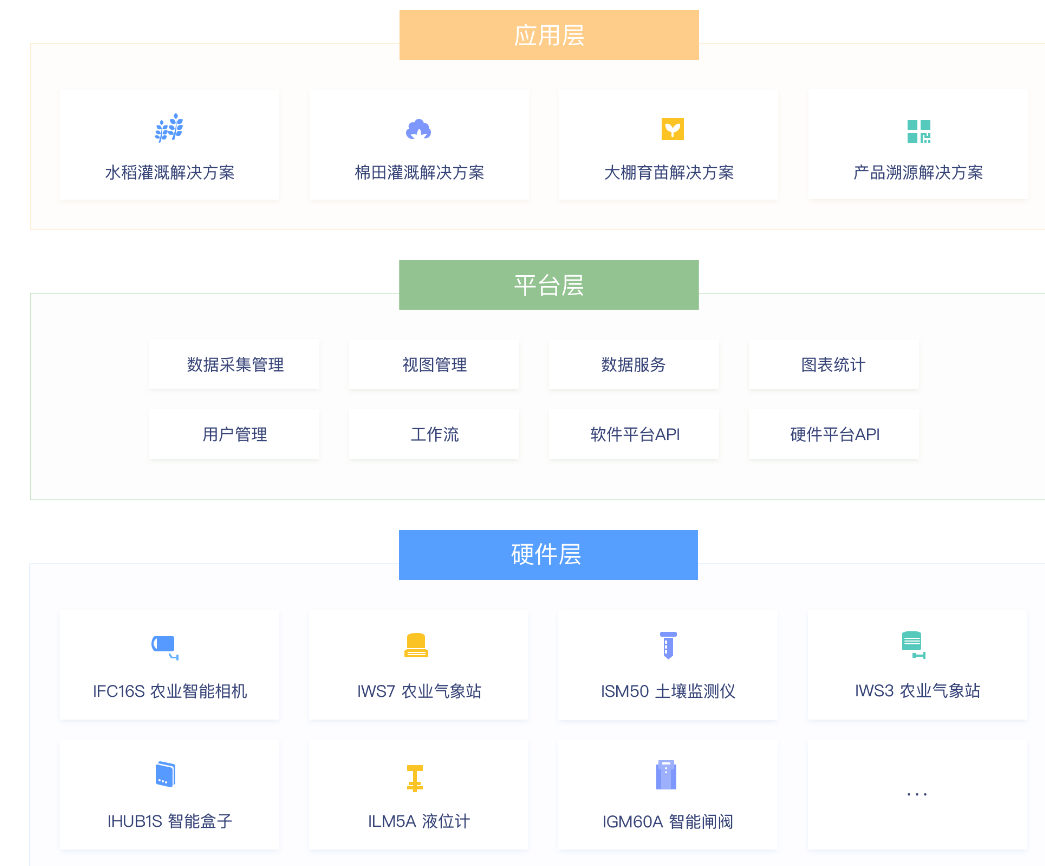Click the yellow icon for IWS7 农业气象站

(416, 645)
